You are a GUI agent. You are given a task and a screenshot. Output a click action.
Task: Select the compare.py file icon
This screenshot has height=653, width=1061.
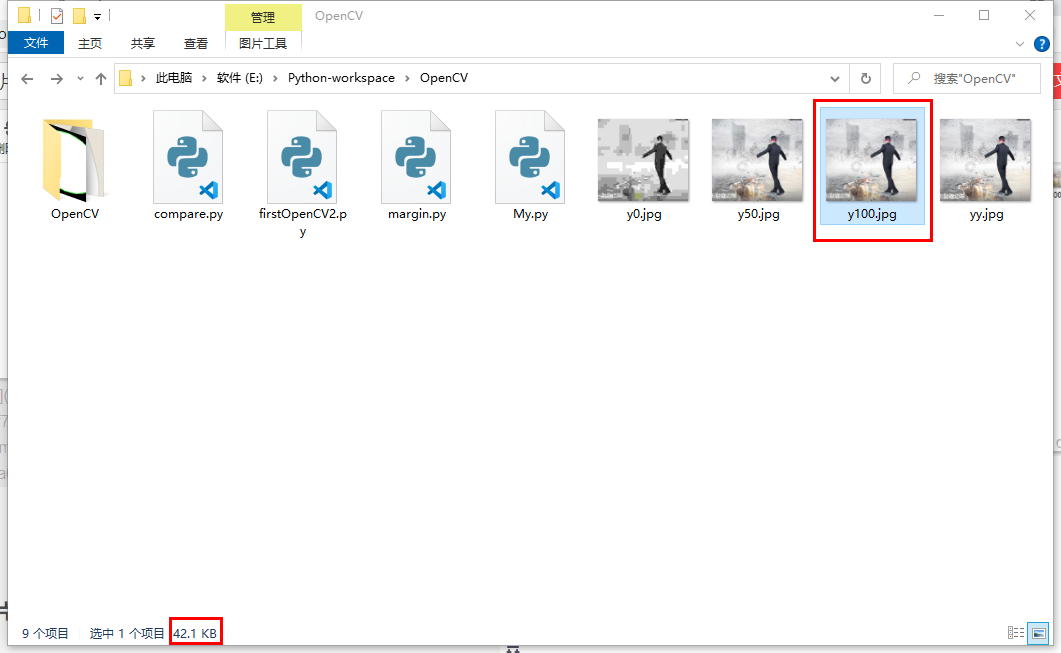[x=188, y=157]
